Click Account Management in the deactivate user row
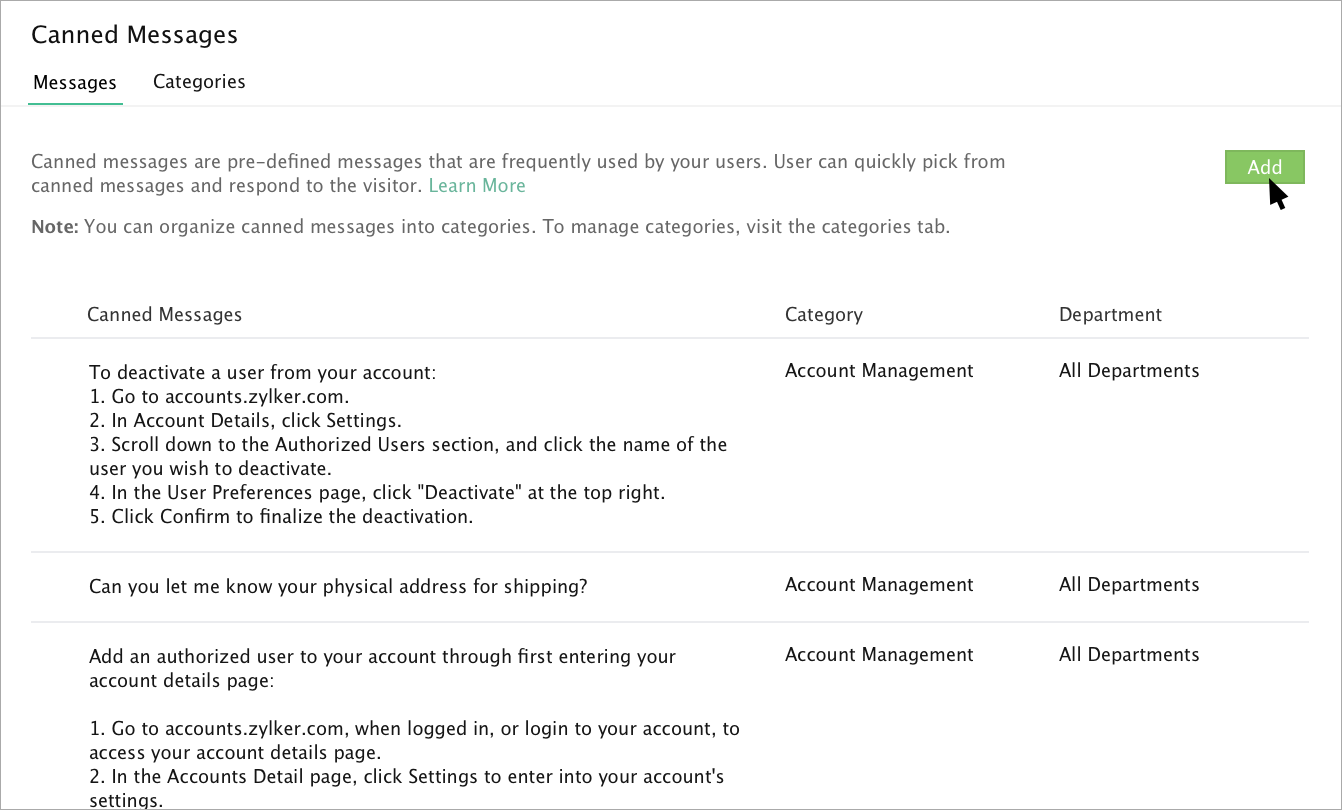Viewport: 1342px width, 810px height. 879,371
